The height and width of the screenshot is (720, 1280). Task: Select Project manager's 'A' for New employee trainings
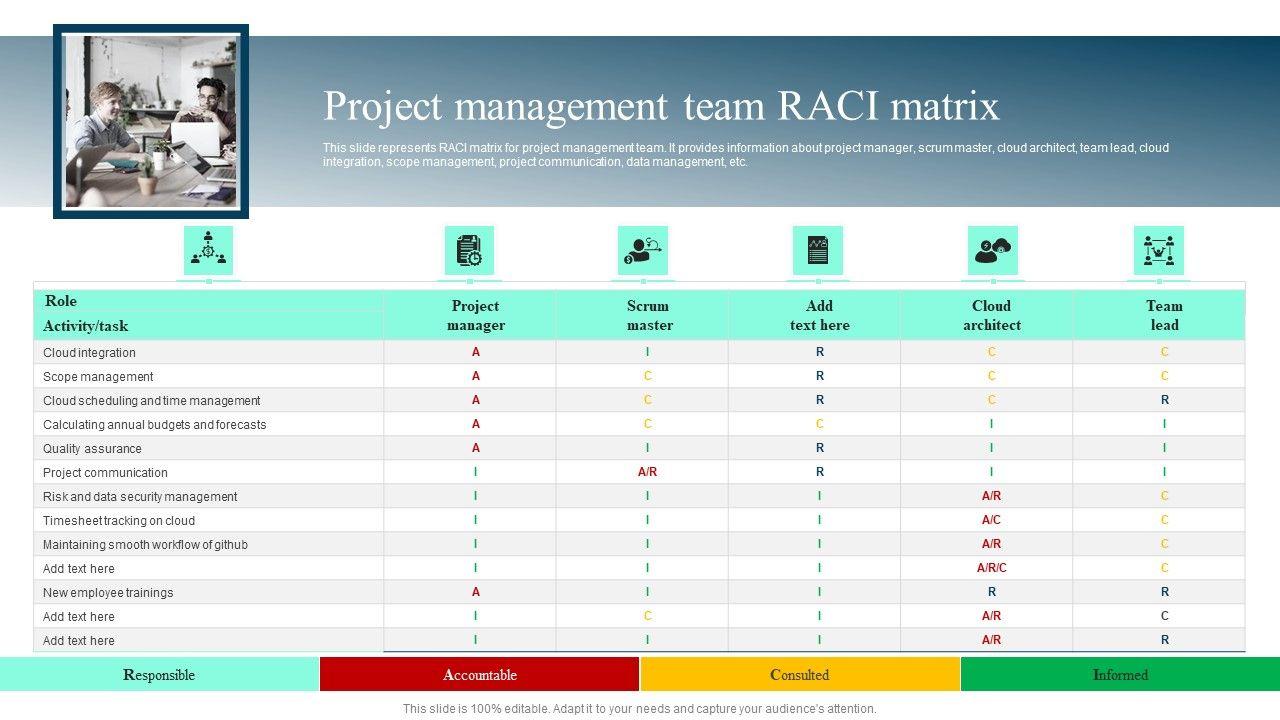[x=476, y=592]
